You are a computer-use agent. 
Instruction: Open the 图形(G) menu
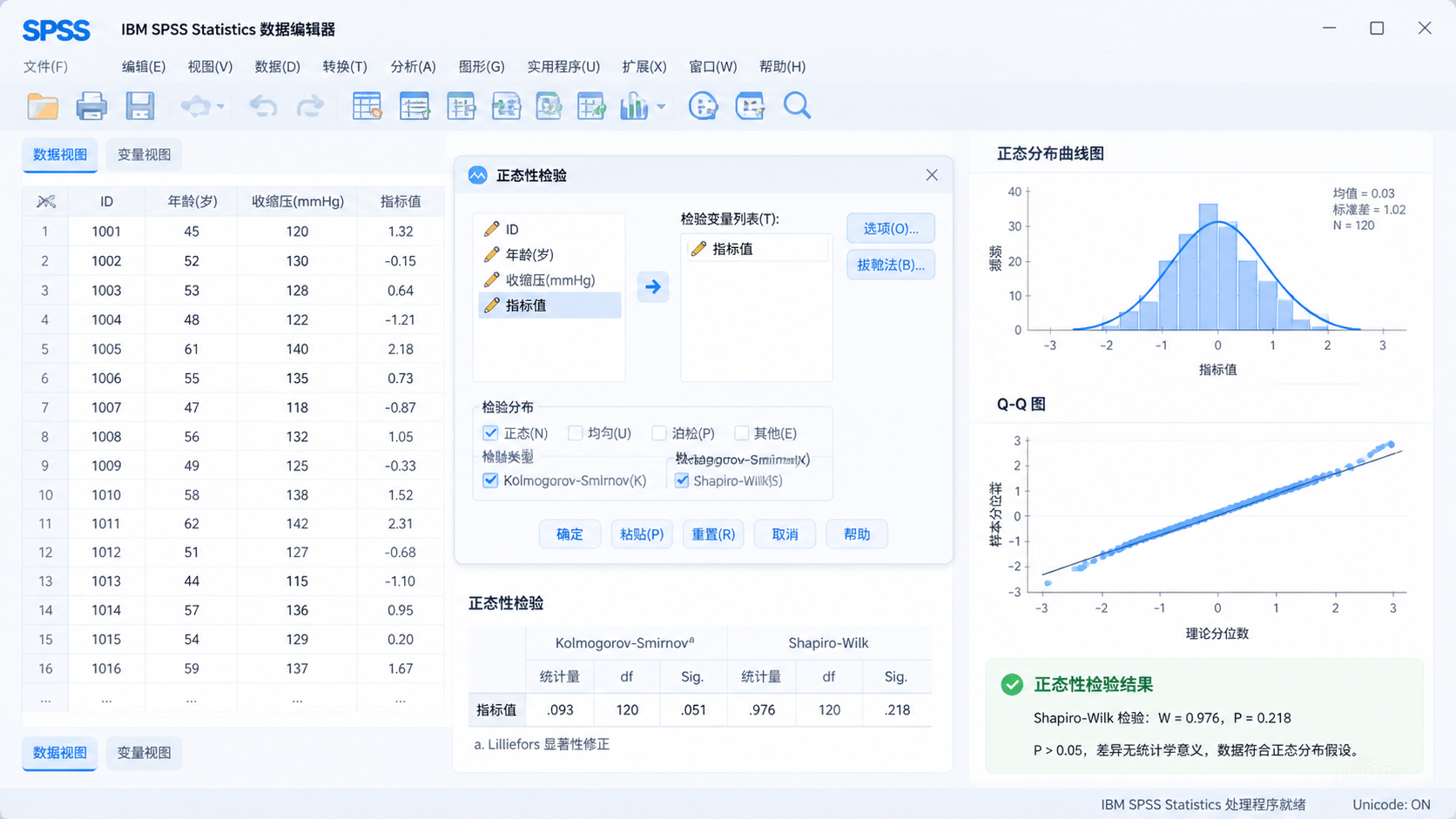(x=482, y=66)
